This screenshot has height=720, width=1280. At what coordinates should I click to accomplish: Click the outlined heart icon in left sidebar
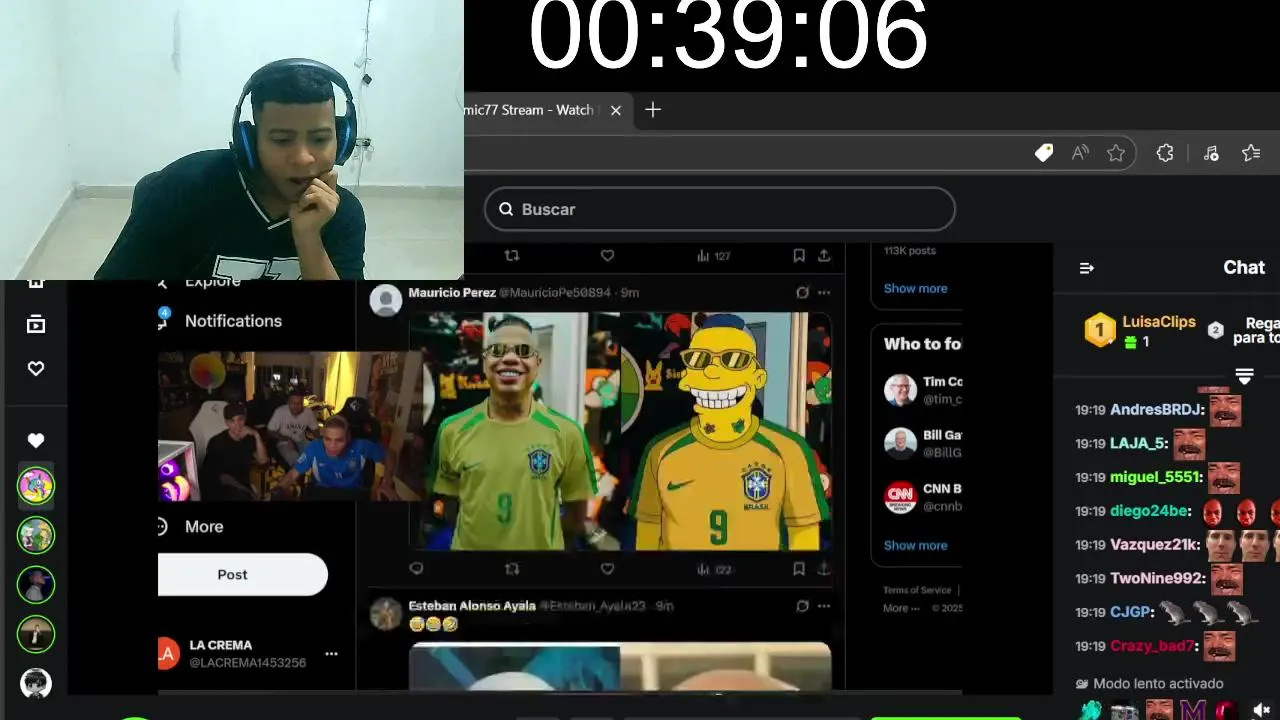click(x=36, y=368)
